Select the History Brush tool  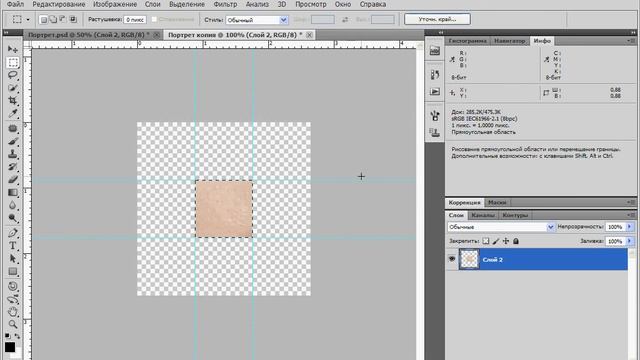[x=13, y=167]
